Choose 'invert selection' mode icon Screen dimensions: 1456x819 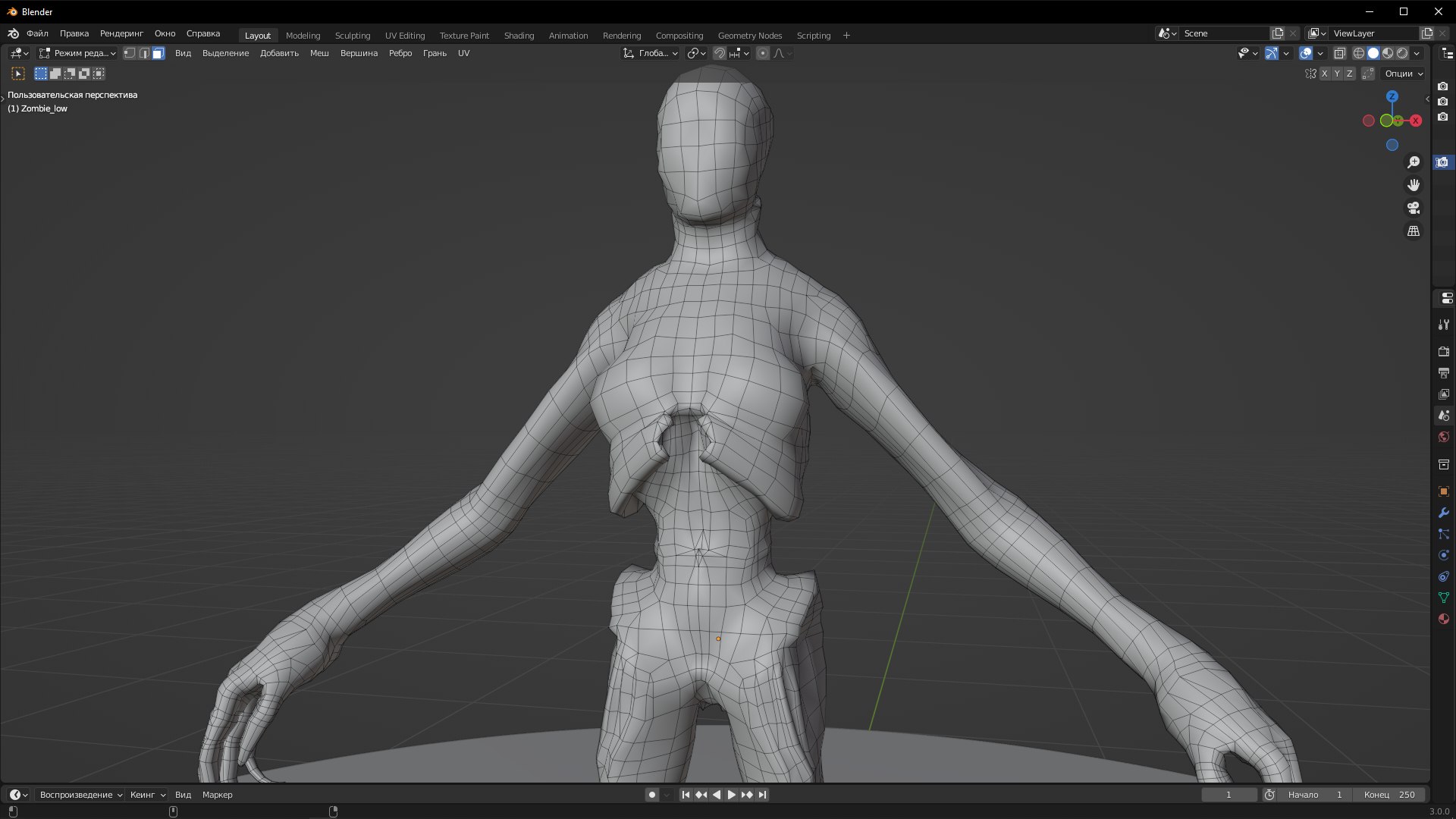pos(84,74)
